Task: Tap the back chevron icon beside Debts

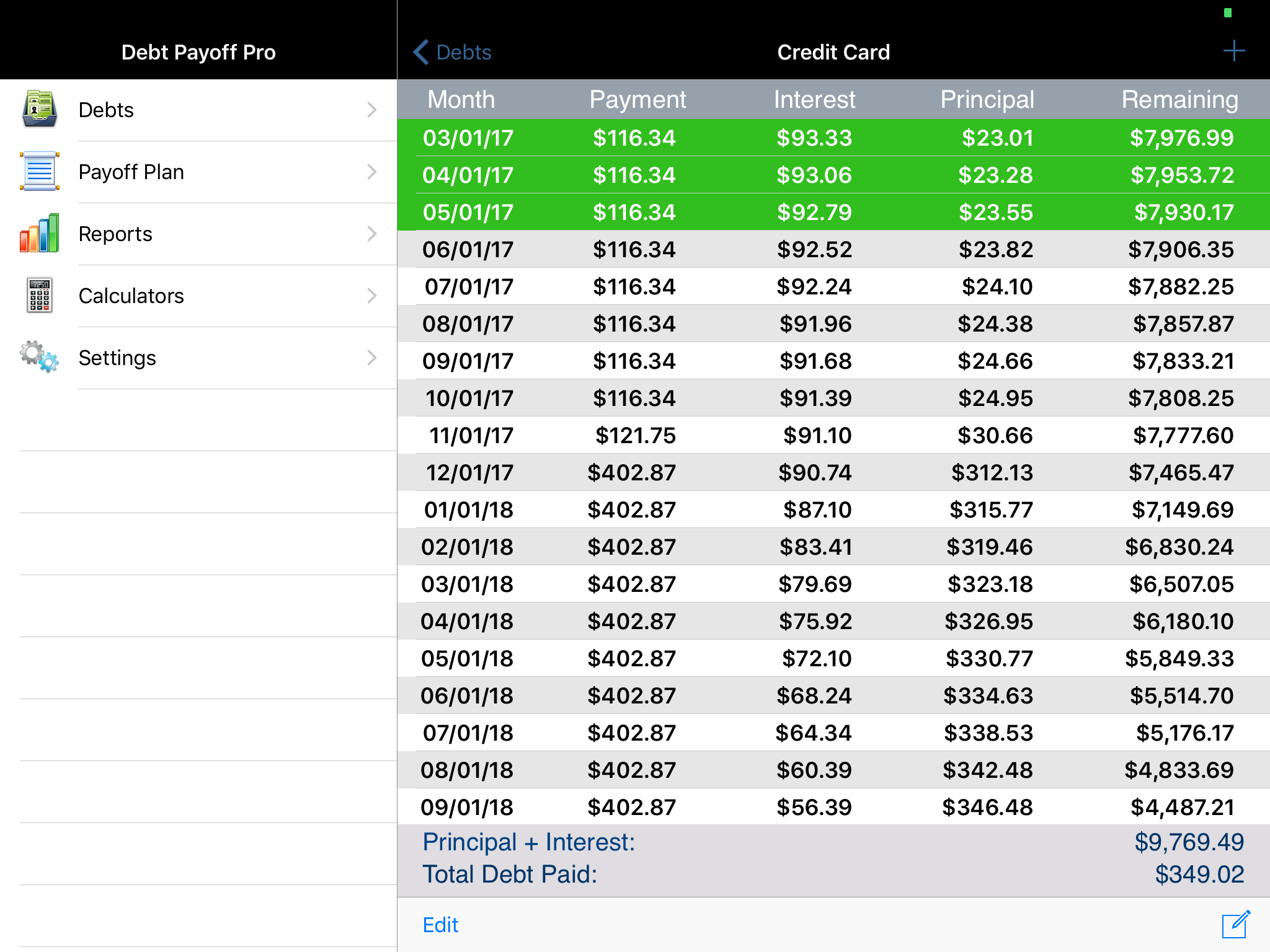Action: (x=422, y=52)
